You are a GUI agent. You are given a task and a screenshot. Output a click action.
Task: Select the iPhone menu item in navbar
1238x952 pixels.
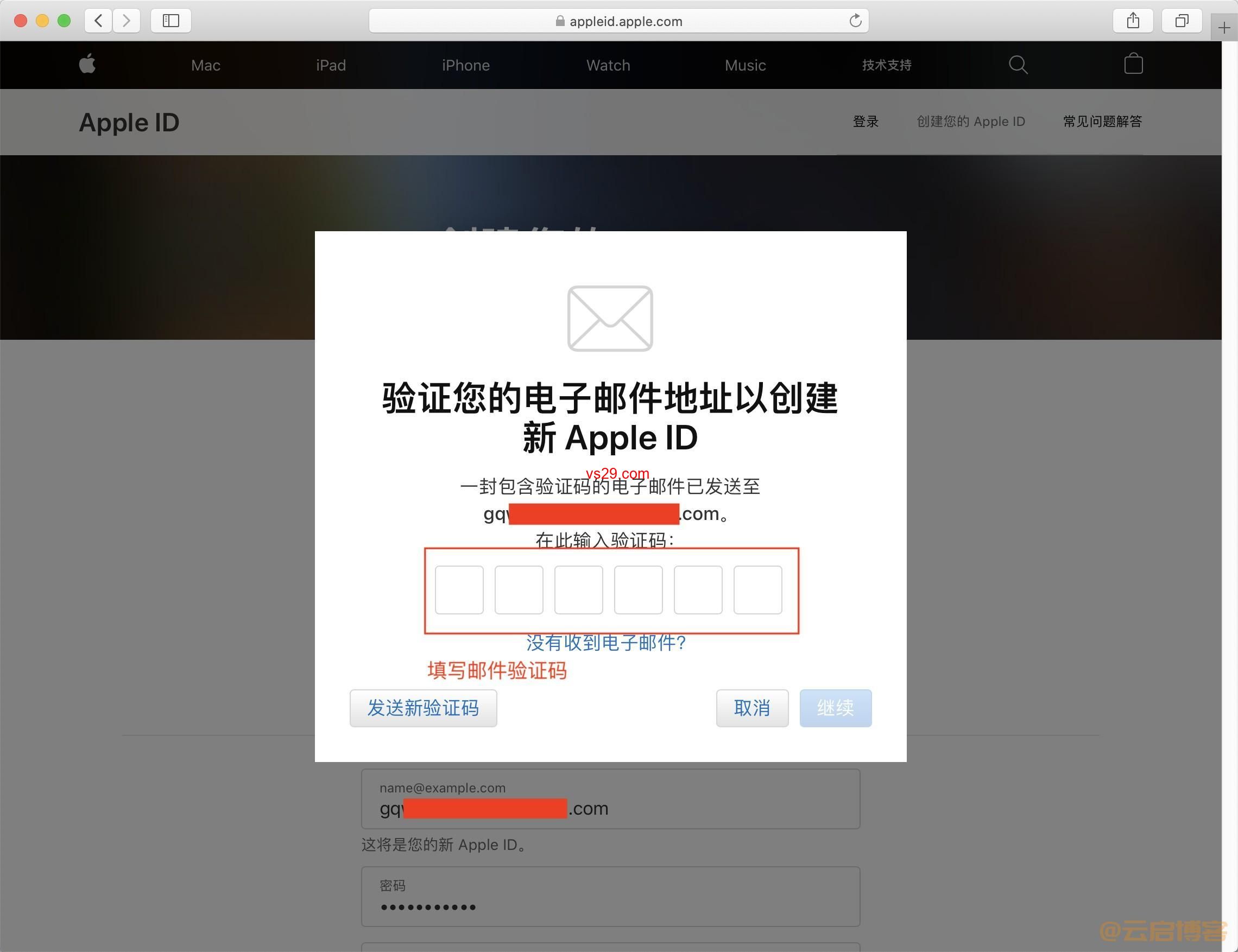pos(465,66)
